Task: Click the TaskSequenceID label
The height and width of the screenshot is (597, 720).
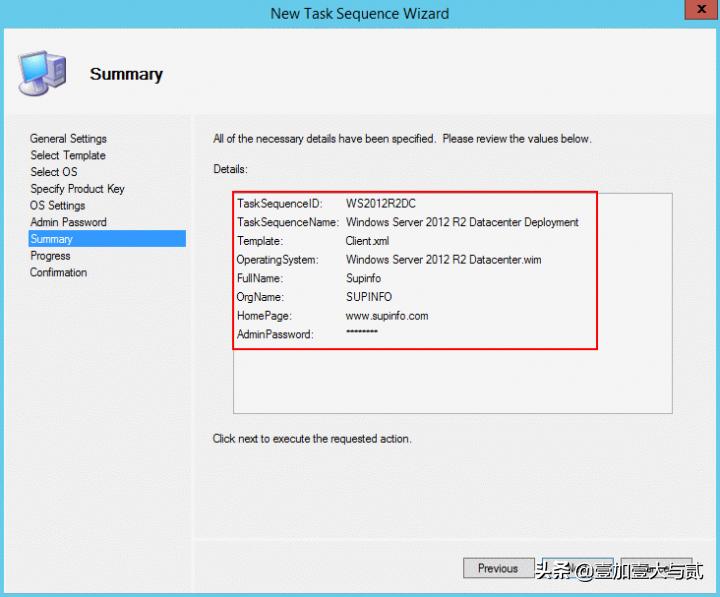Action: [x=280, y=203]
